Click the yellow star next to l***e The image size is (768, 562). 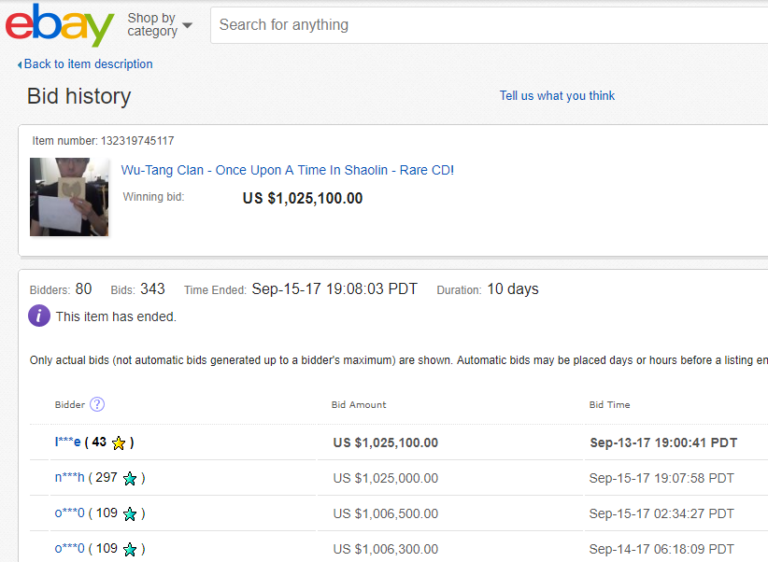tap(119, 443)
